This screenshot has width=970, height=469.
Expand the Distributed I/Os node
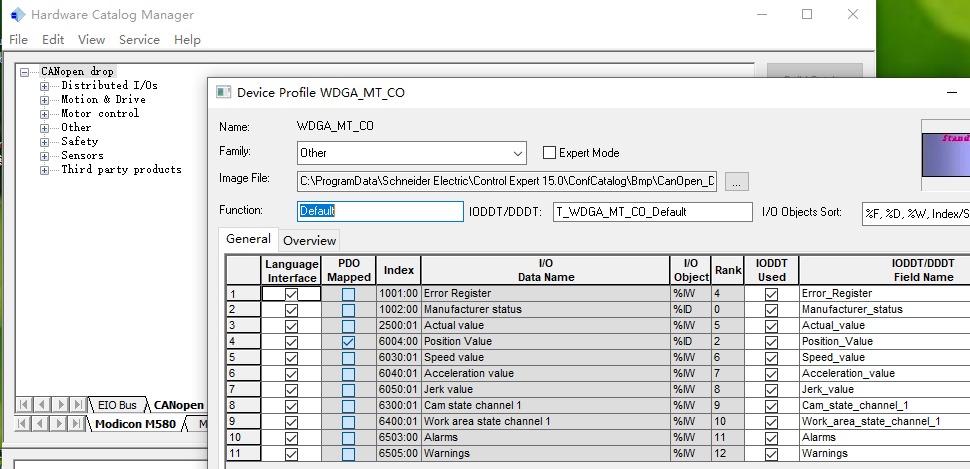45,86
